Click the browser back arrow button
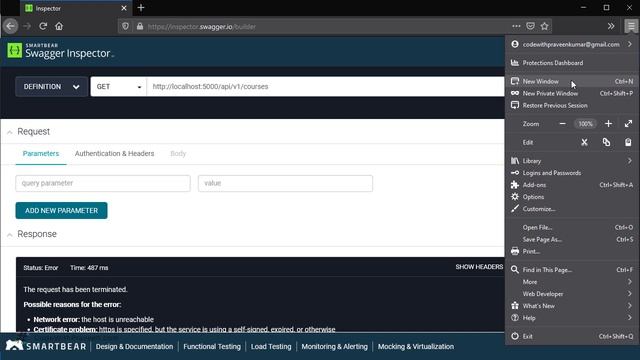Image resolution: width=640 pixels, height=360 pixels. (11, 26)
